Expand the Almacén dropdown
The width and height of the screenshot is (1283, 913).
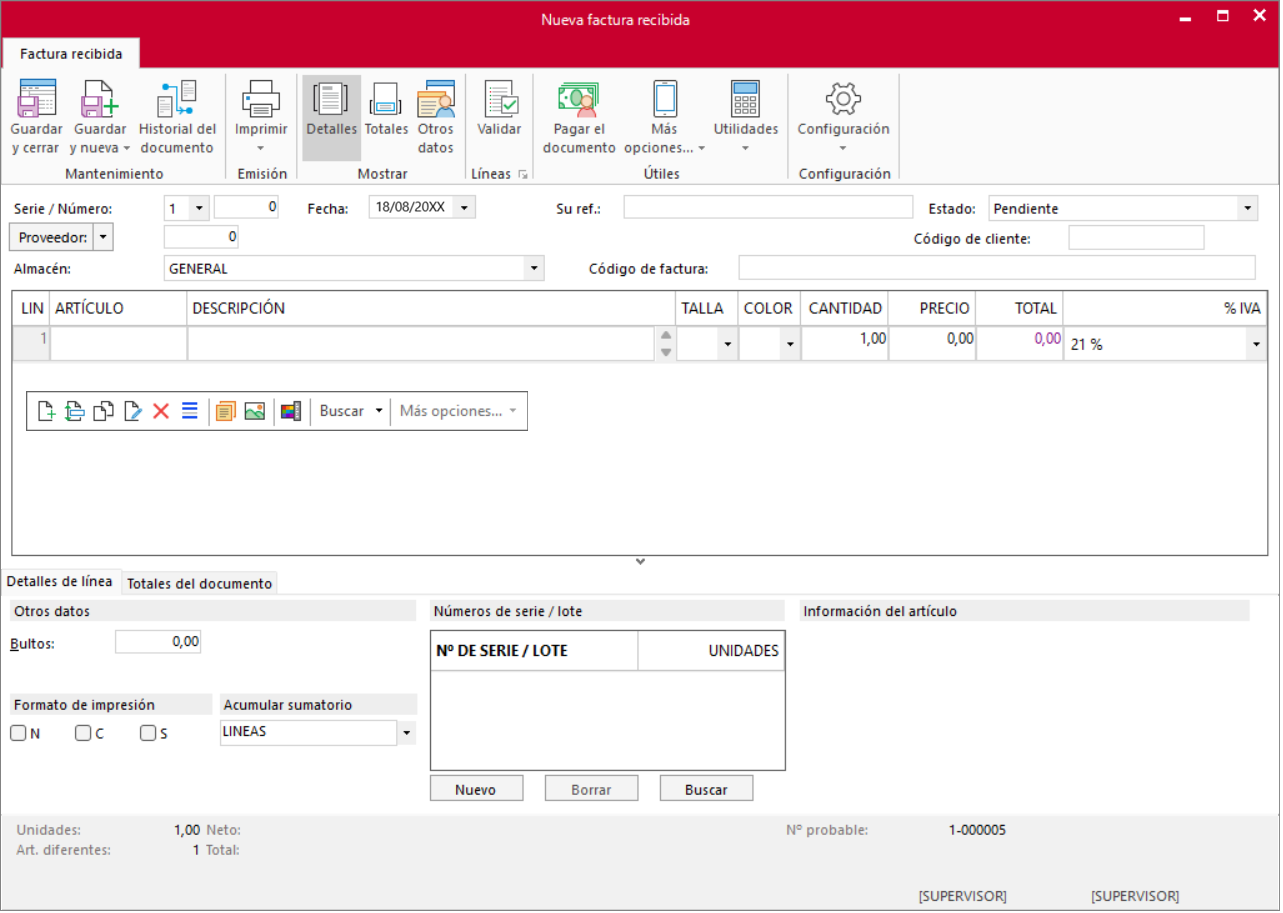pos(535,268)
